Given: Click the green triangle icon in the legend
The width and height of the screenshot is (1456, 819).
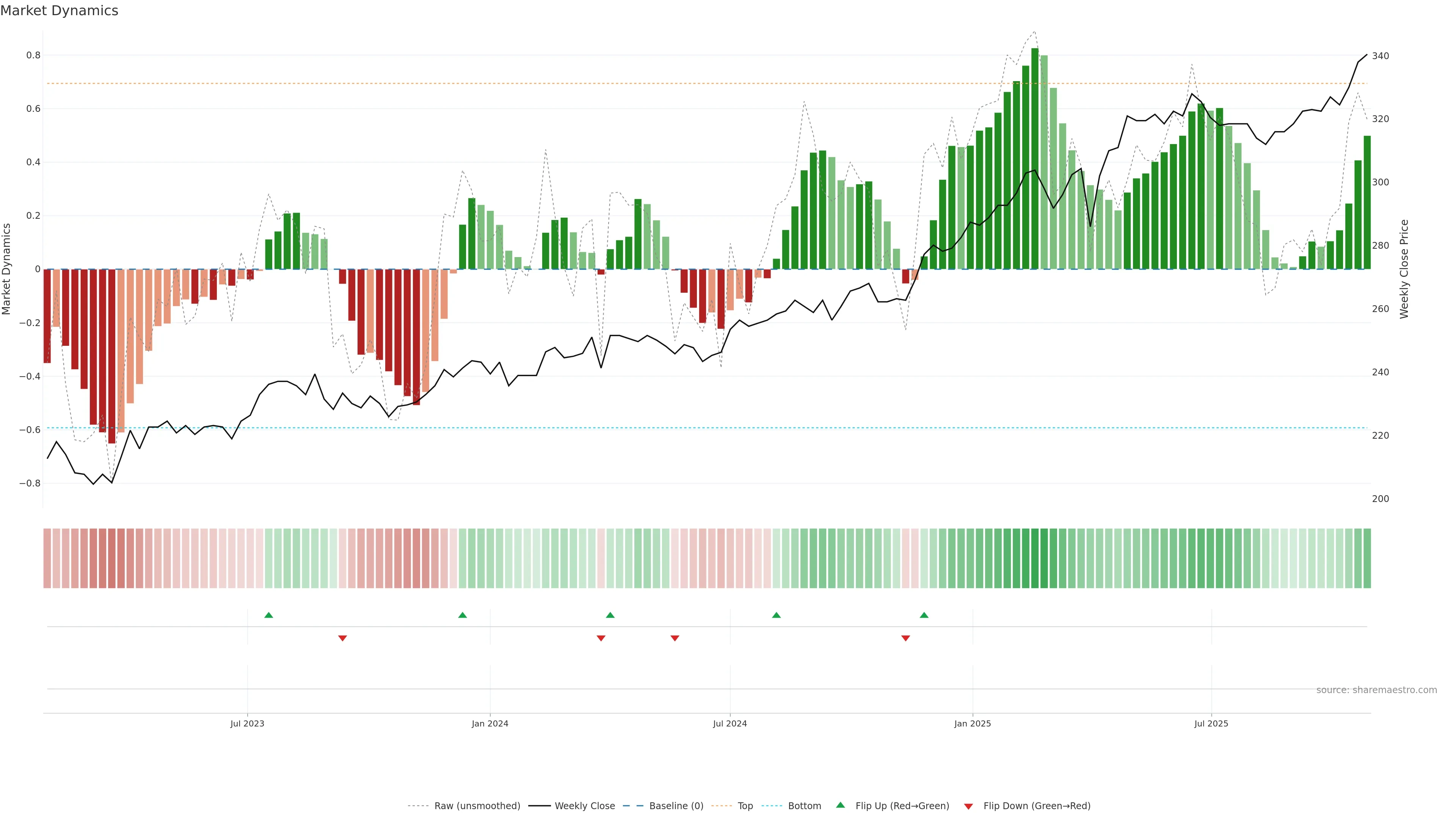Looking at the screenshot, I should coord(841,805).
